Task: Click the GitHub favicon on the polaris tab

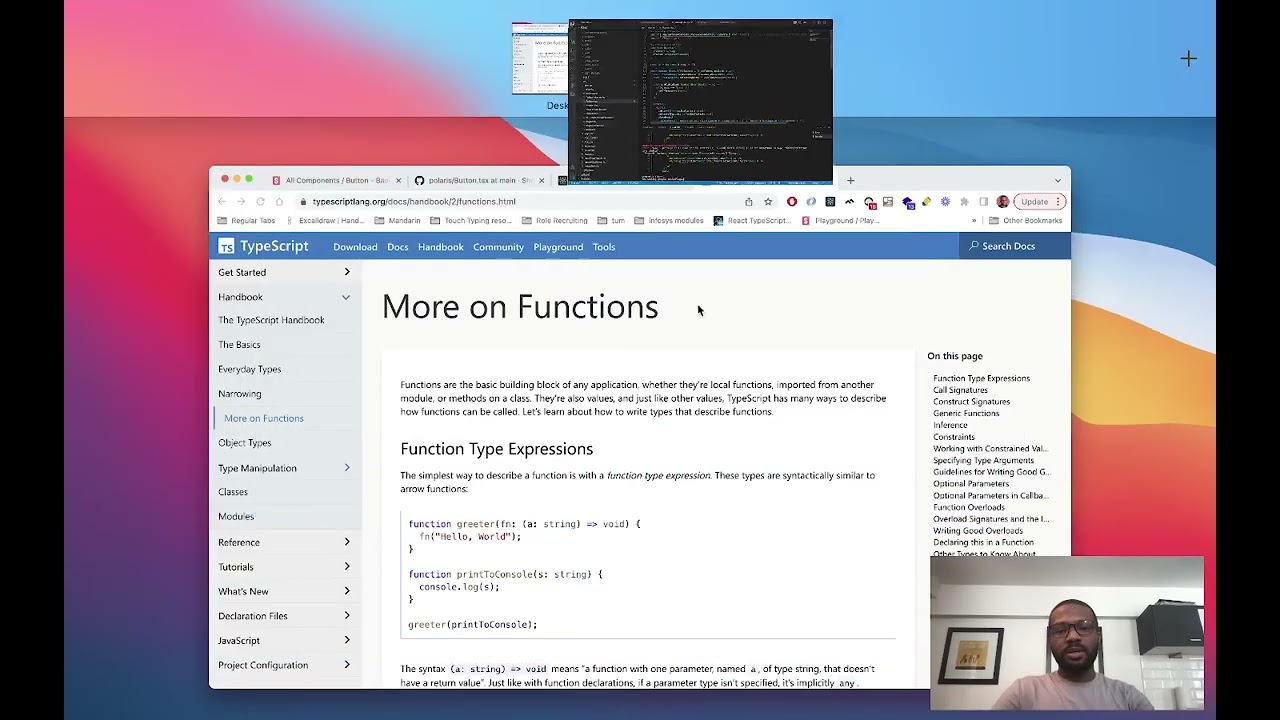Action: (419, 180)
